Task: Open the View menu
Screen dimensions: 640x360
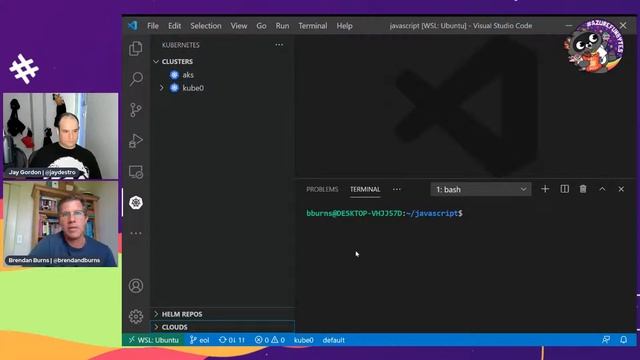Action: point(238,26)
